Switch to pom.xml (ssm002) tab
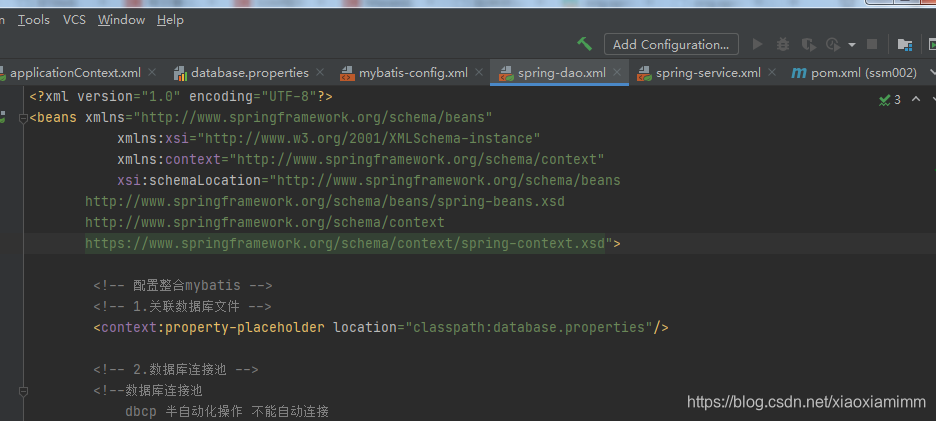Image resolution: width=936 pixels, height=421 pixels. coord(863,73)
